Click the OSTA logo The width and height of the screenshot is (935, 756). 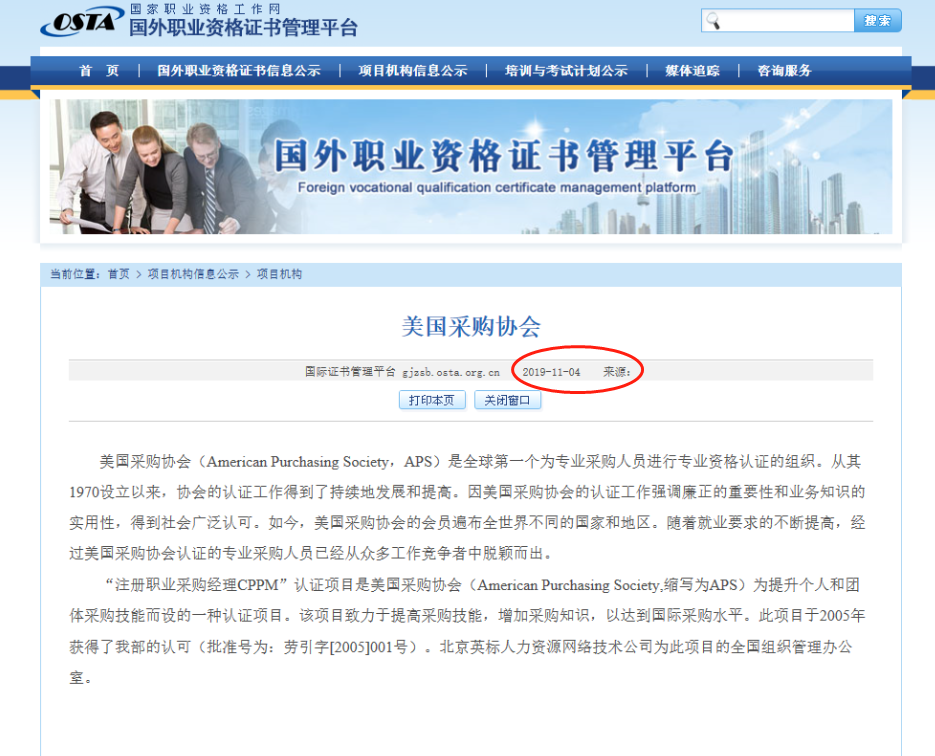point(82,21)
